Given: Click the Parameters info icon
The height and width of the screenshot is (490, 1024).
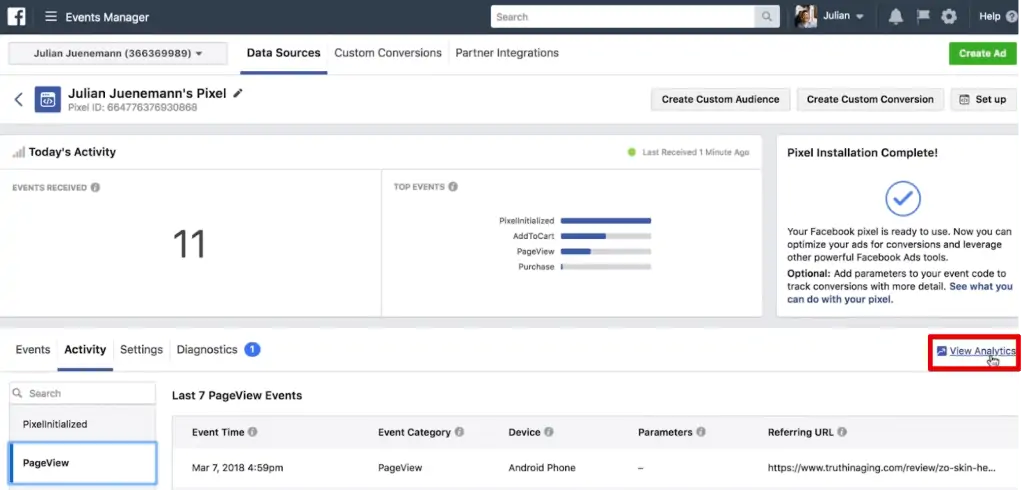Looking at the screenshot, I should tap(701, 432).
